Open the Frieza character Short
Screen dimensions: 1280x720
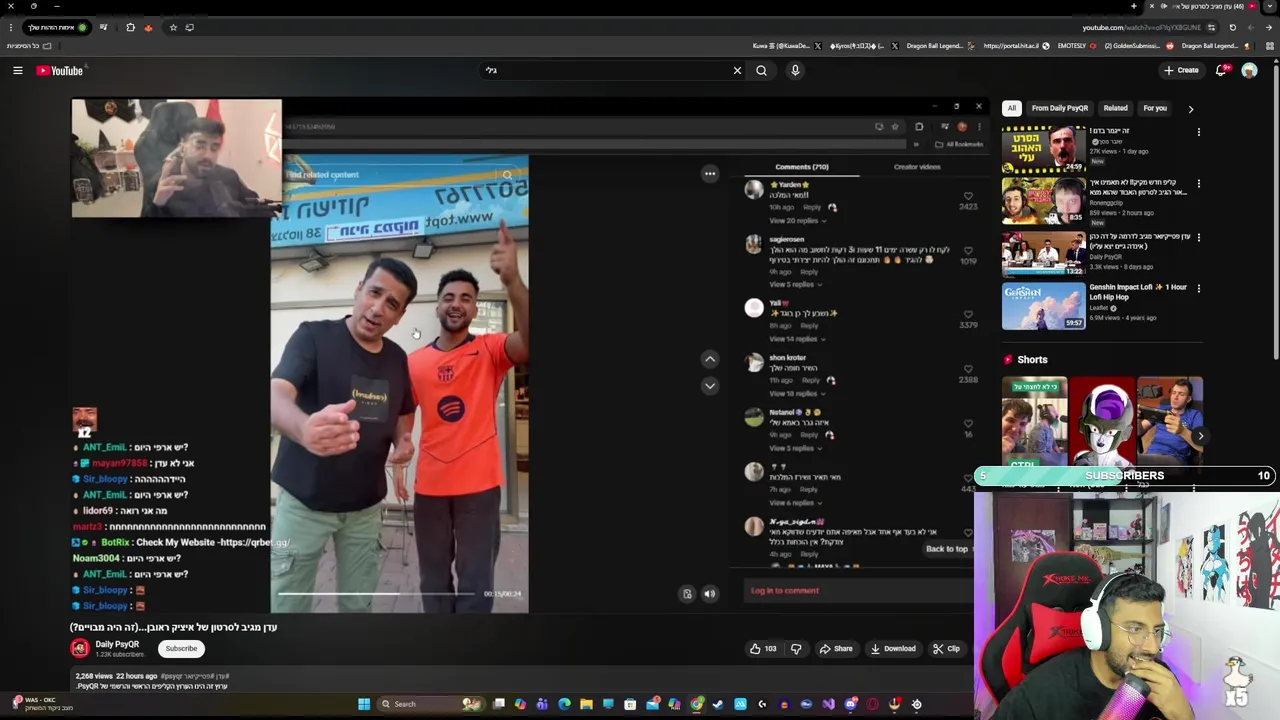coord(1104,424)
